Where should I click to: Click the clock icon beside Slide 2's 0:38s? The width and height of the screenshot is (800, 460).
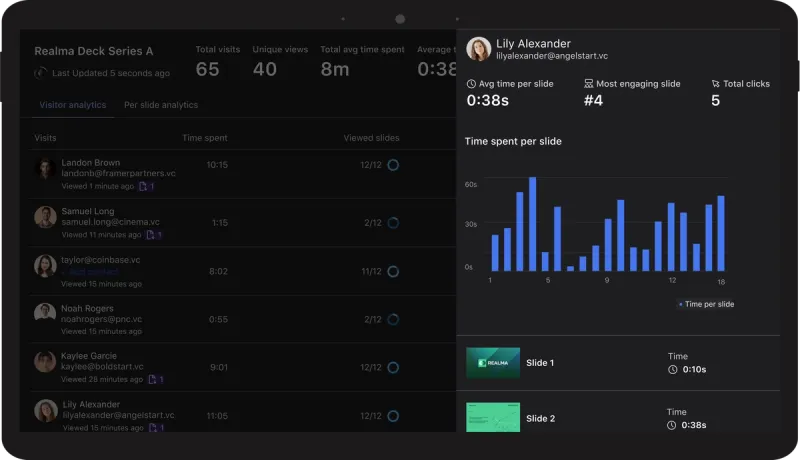(x=671, y=425)
